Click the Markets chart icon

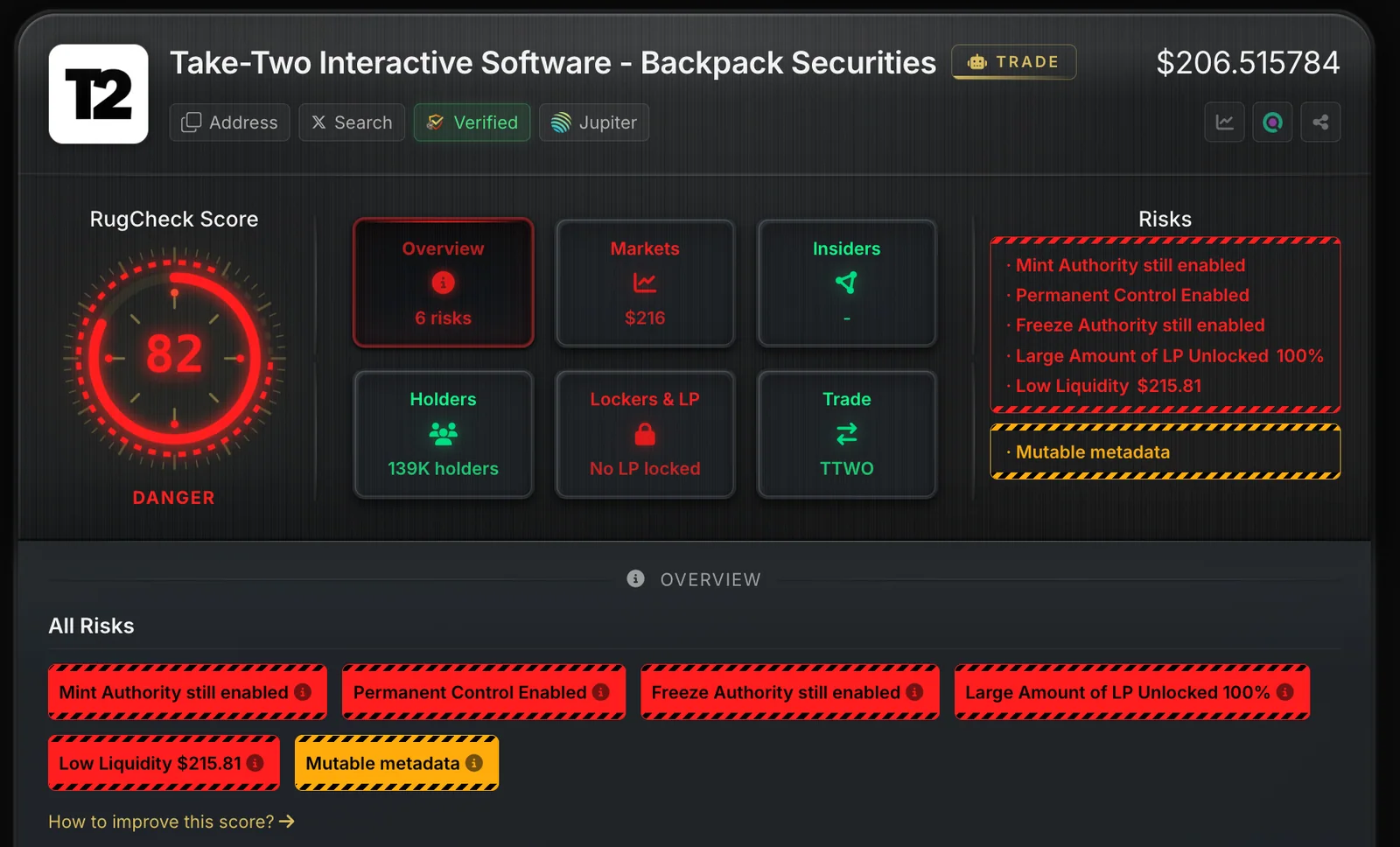[645, 283]
